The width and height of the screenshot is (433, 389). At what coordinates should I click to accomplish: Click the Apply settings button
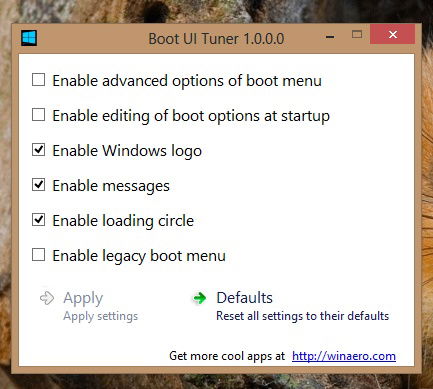[x=89, y=306]
